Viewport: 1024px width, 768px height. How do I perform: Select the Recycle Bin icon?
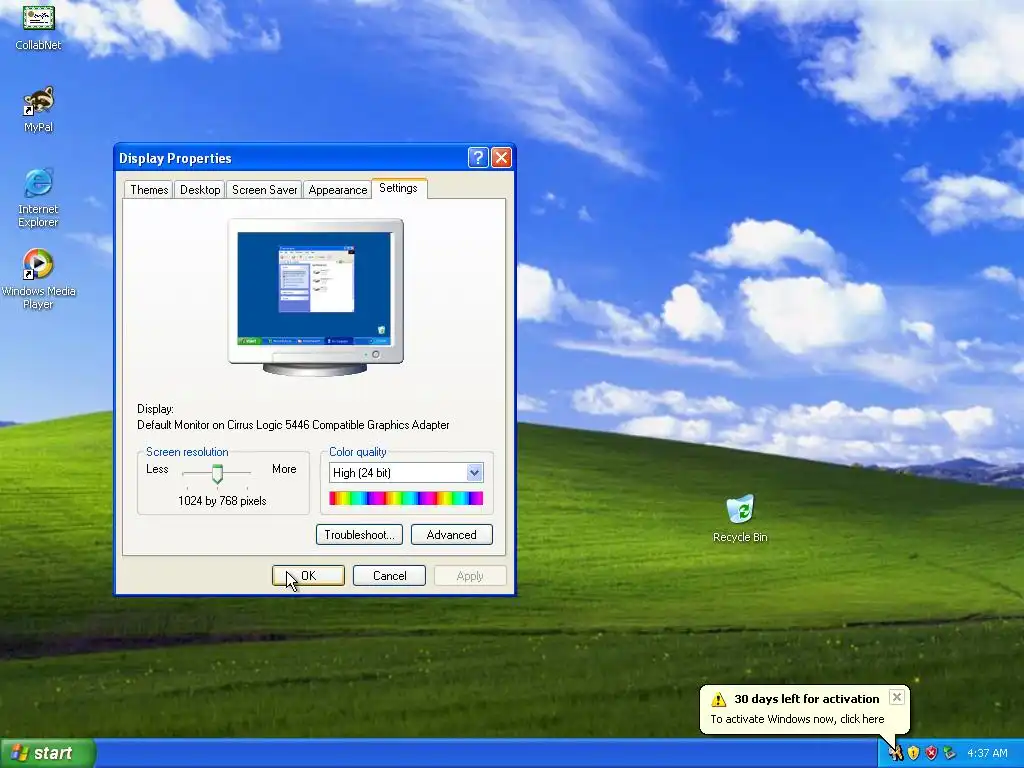(740, 519)
